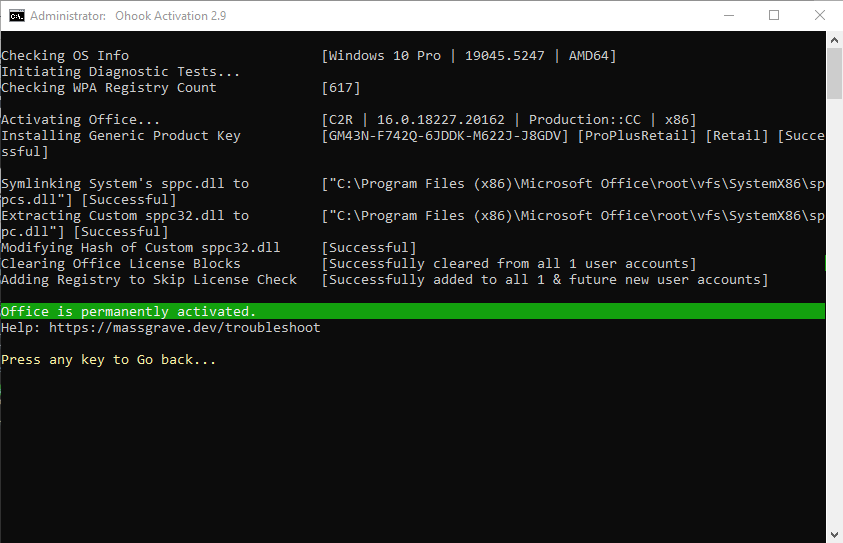The height and width of the screenshot is (543, 843).
Task: Click the 'Adding Registry to Skip License Check' label
Action: tap(149, 280)
